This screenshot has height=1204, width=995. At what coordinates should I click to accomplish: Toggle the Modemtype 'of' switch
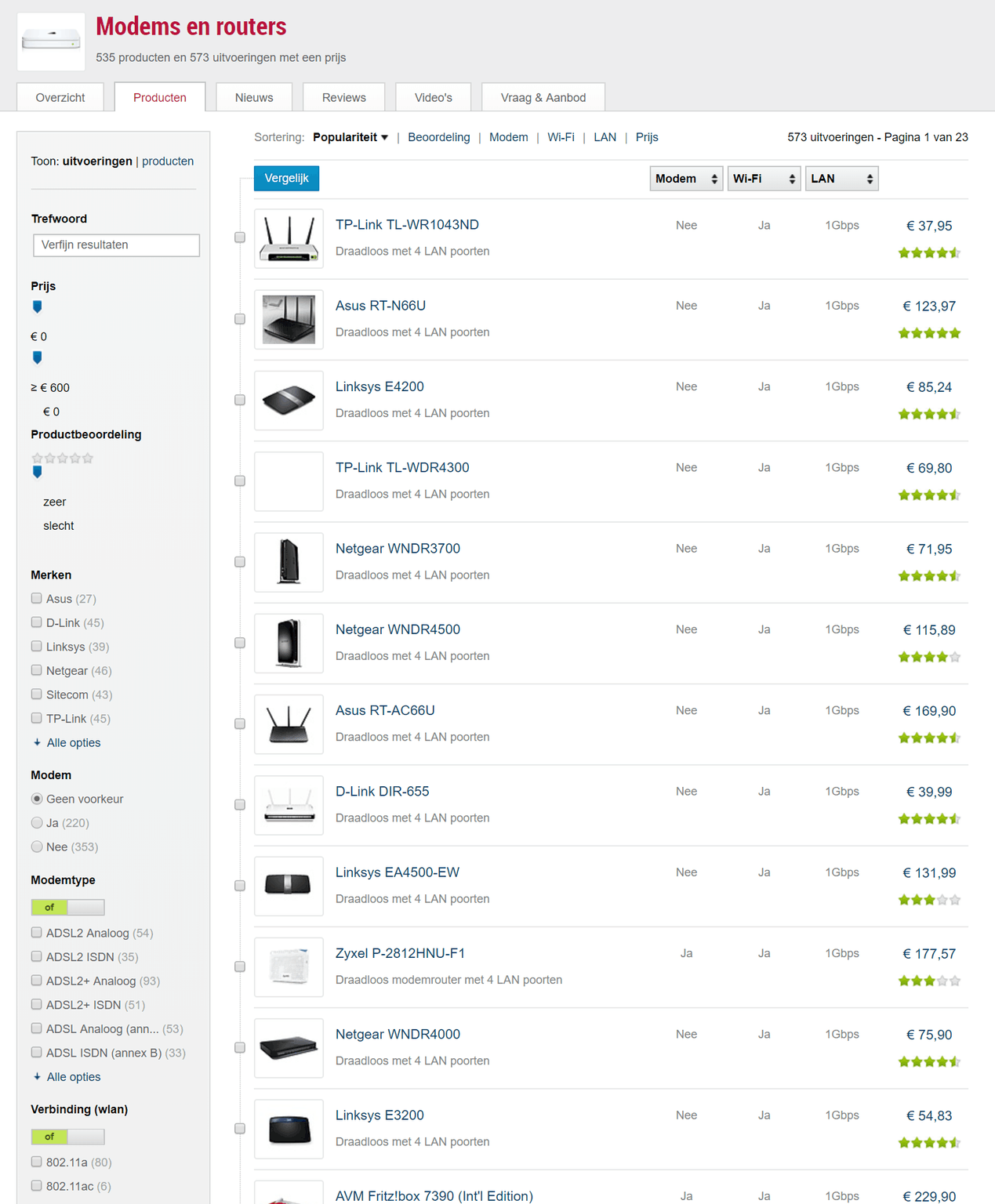tap(67, 907)
